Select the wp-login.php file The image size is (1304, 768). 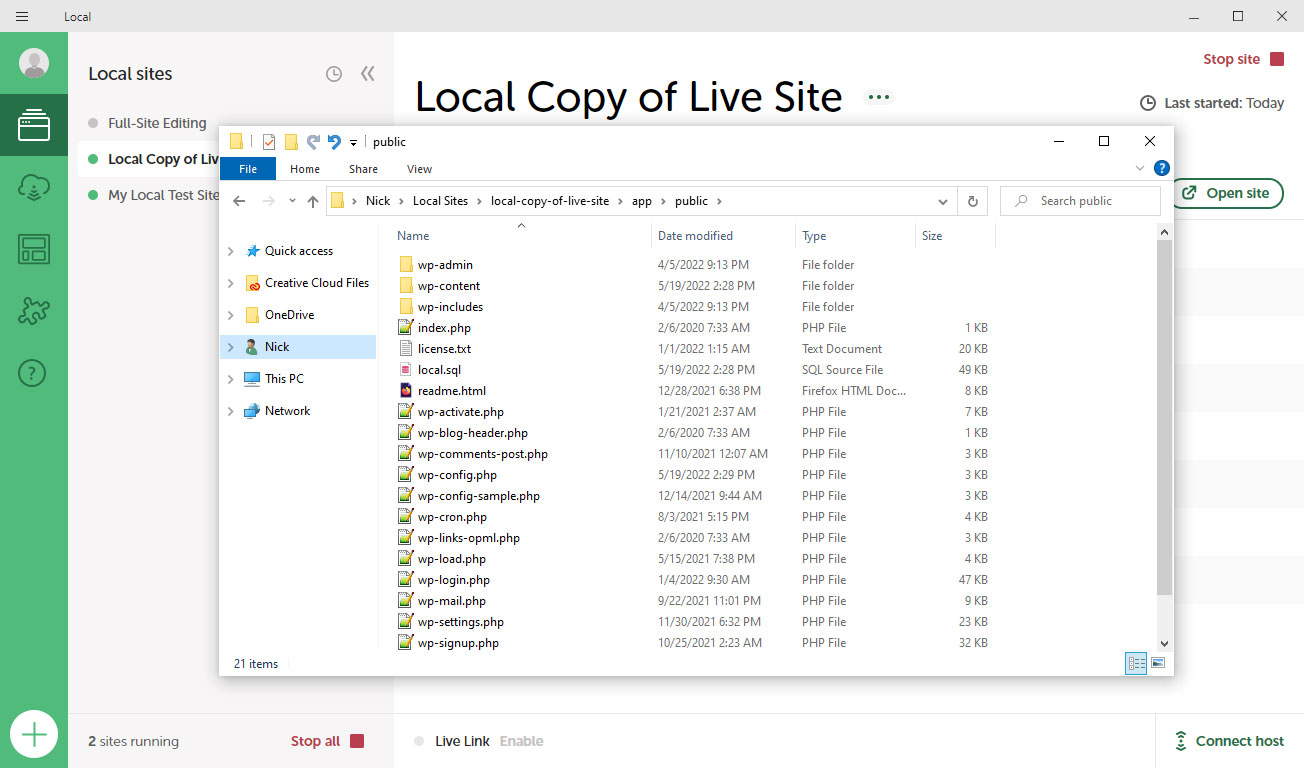coord(454,580)
